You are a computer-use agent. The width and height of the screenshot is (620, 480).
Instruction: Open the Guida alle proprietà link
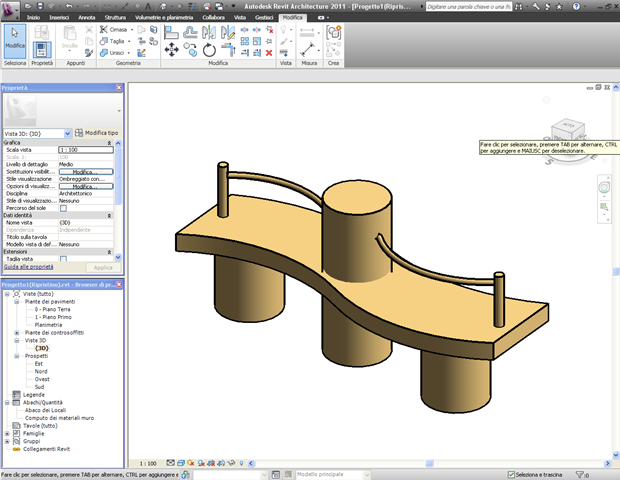pyautogui.click(x=27, y=268)
